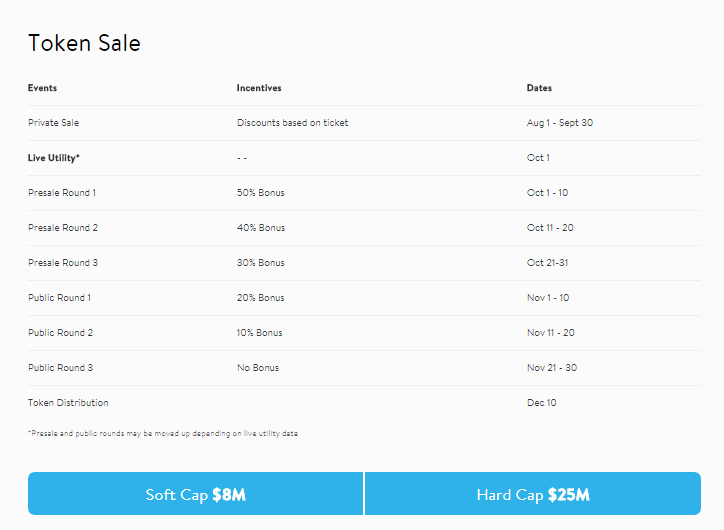Image resolution: width=724 pixels, height=530 pixels.
Task: Click the Token Distribution row label
Action: [68, 403]
